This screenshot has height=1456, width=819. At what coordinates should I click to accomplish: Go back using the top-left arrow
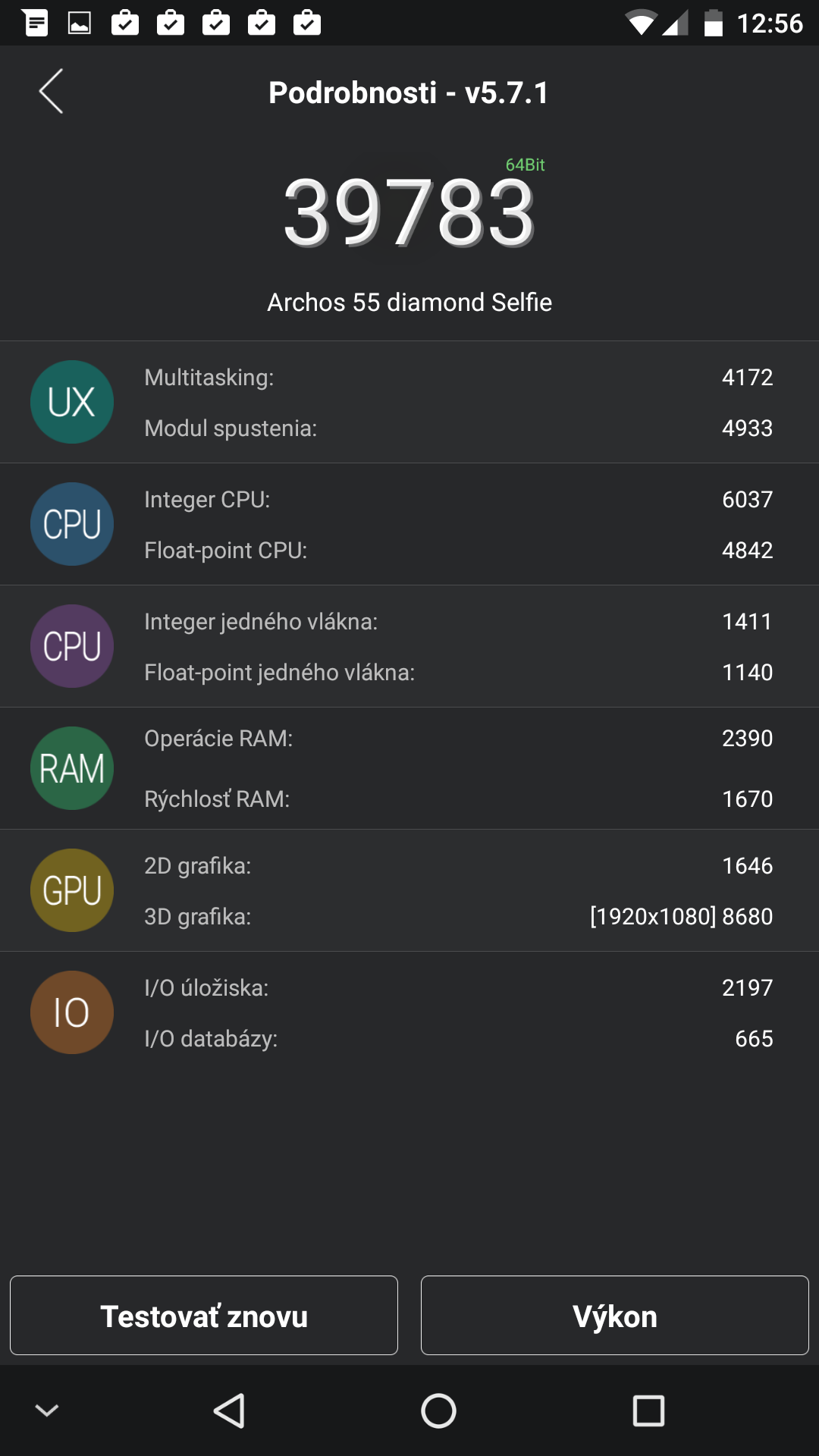click(51, 92)
